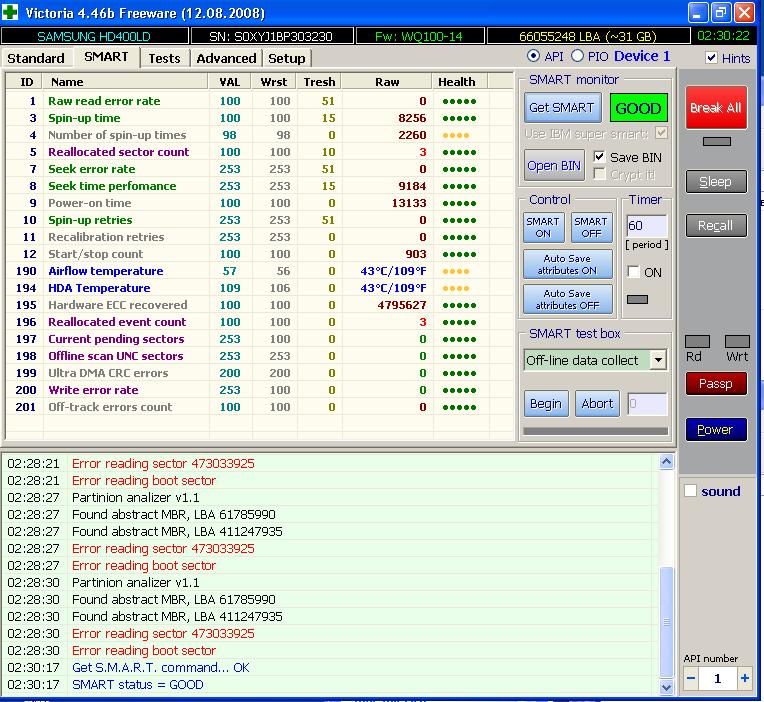
Task: Open the SMART tab
Action: (106, 57)
